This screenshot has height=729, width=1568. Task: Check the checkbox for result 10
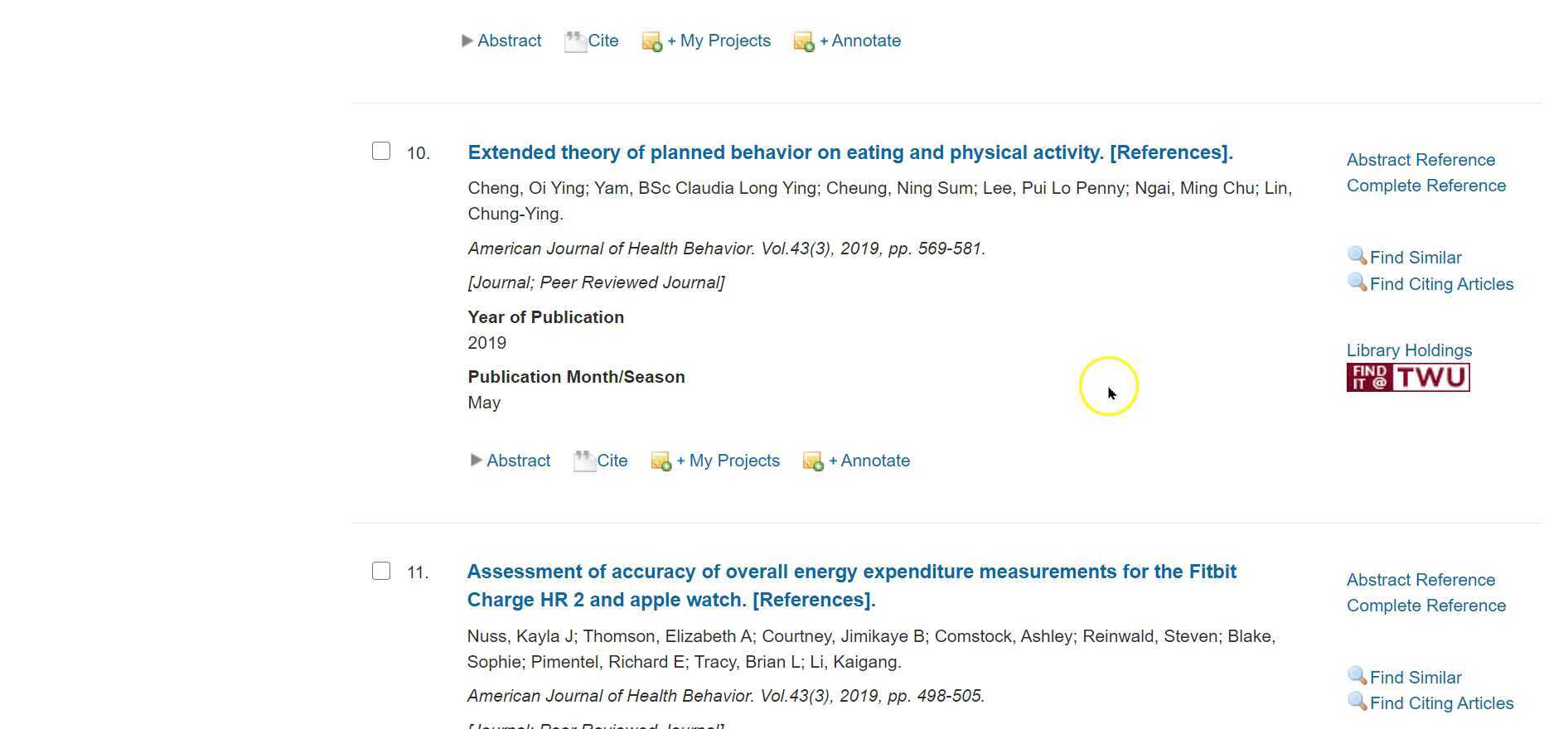[x=381, y=151]
